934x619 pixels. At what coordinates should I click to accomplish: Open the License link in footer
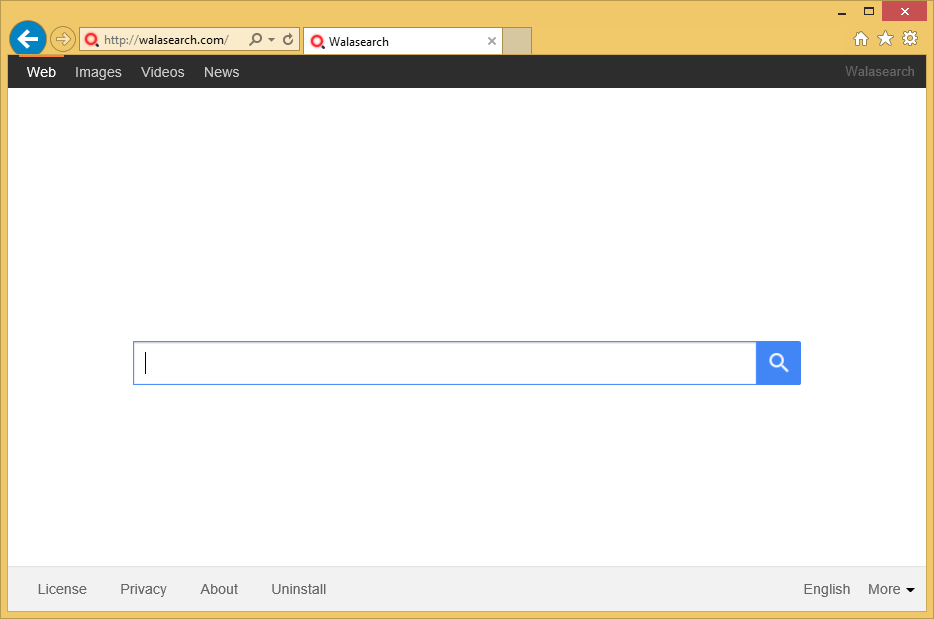pos(62,589)
